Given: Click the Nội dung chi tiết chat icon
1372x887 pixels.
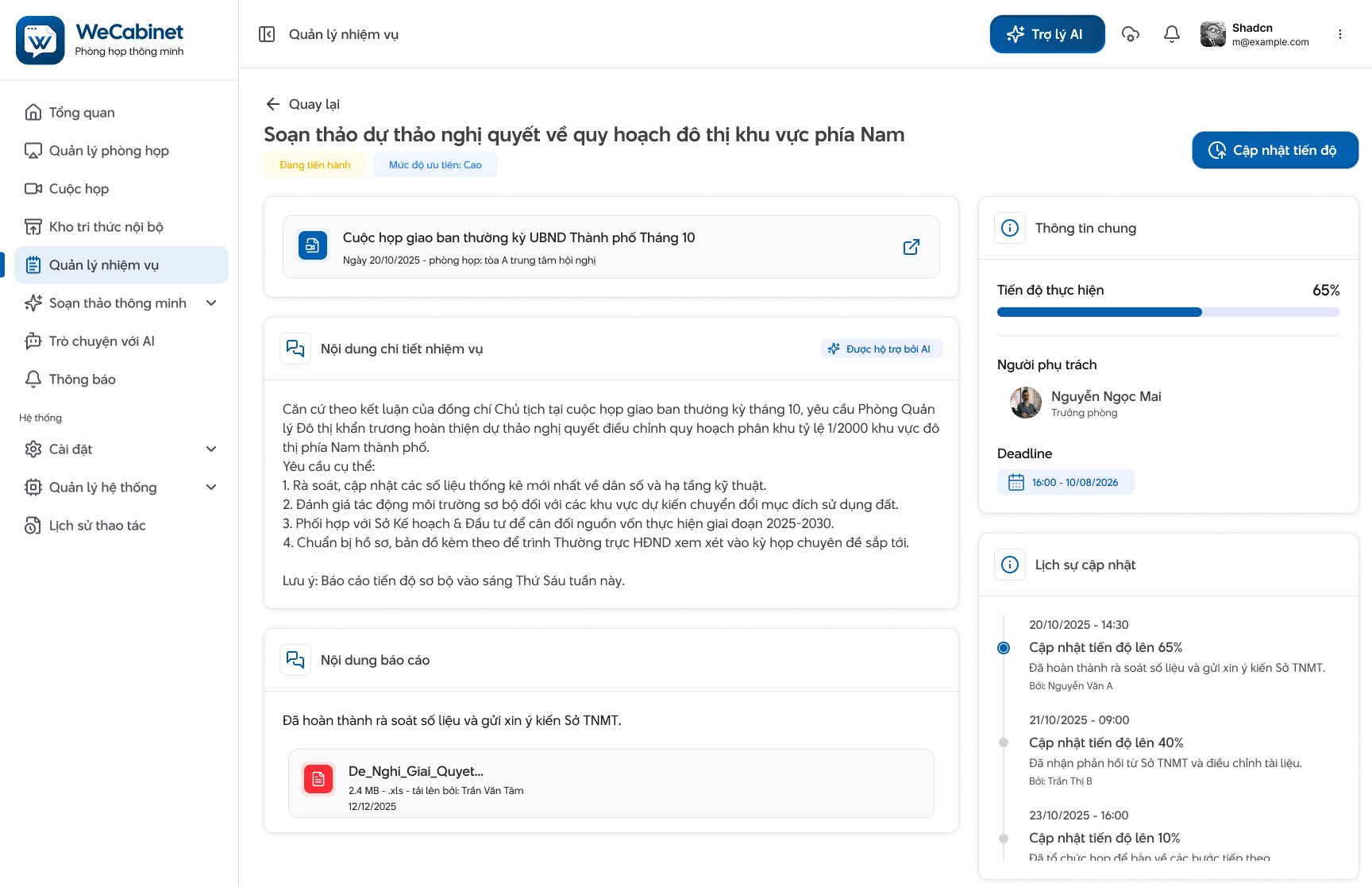Looking at the screenshot, I should (x=295, y=349).
